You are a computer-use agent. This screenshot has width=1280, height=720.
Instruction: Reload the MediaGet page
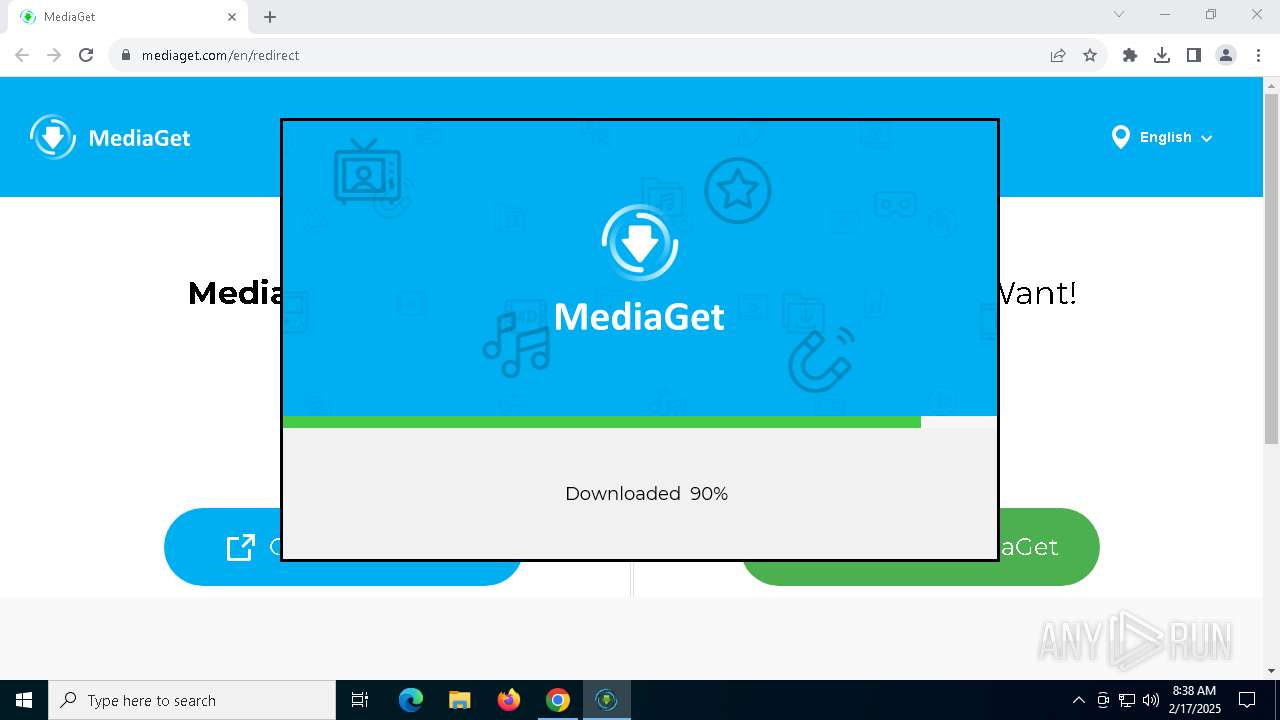pyautogui.click(x=86, y=55)
